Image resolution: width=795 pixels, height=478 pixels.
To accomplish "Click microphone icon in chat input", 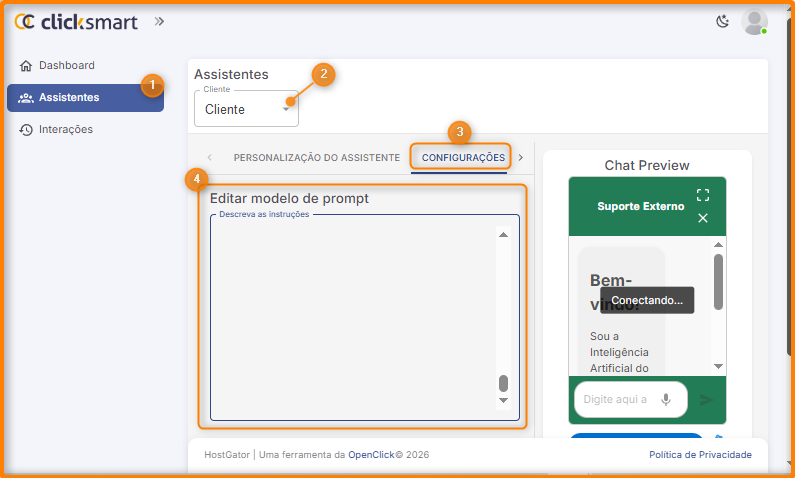I will point(666,400).
